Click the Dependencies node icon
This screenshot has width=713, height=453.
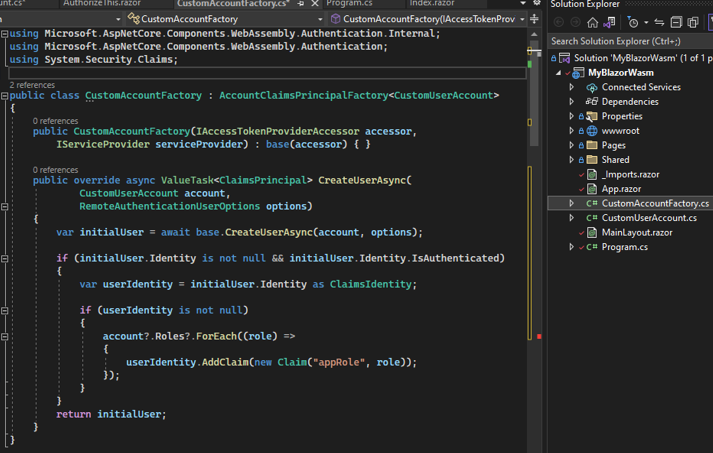point(592,101)
